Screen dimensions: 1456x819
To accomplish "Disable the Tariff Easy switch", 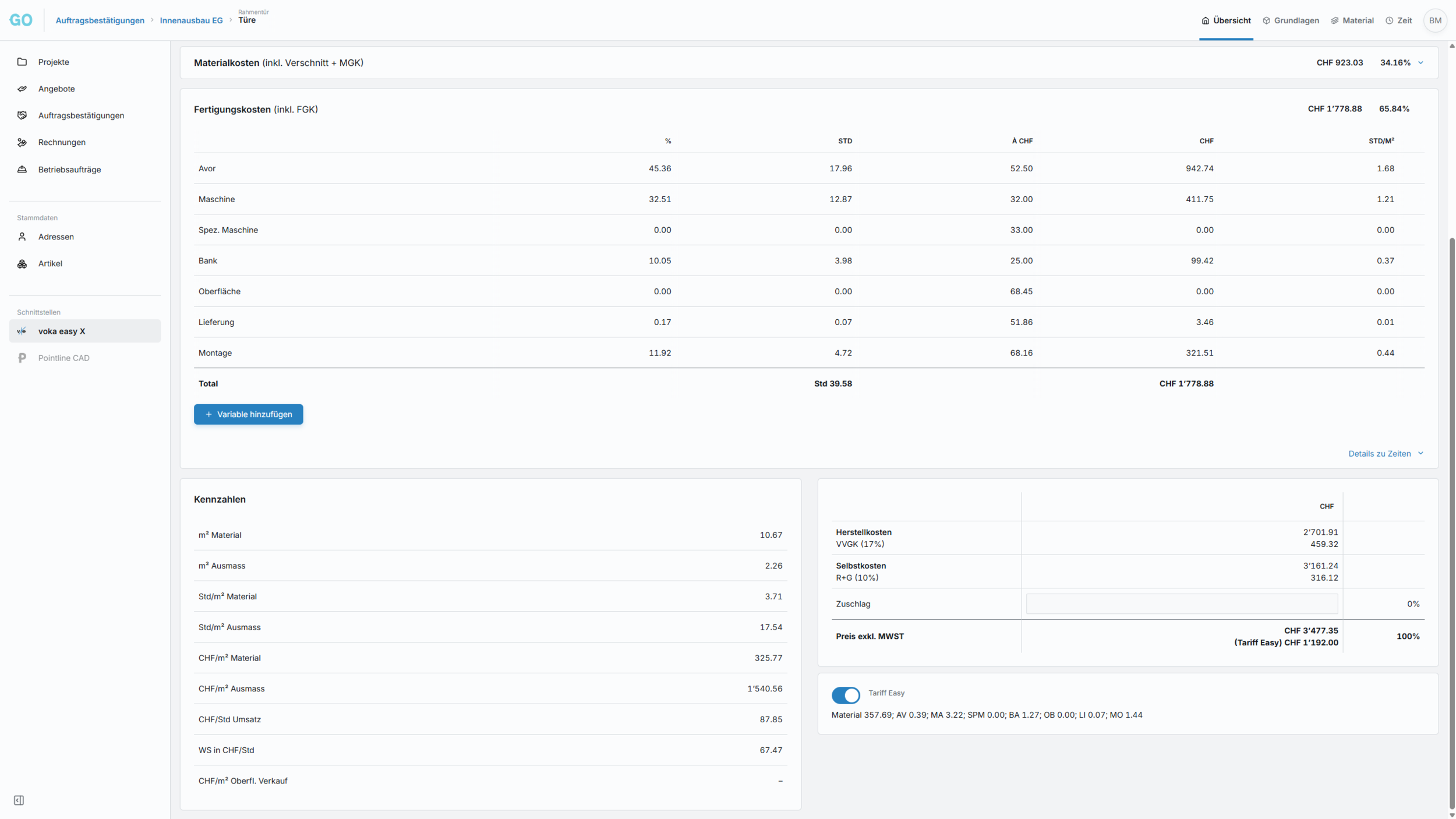I will point(845,694).
